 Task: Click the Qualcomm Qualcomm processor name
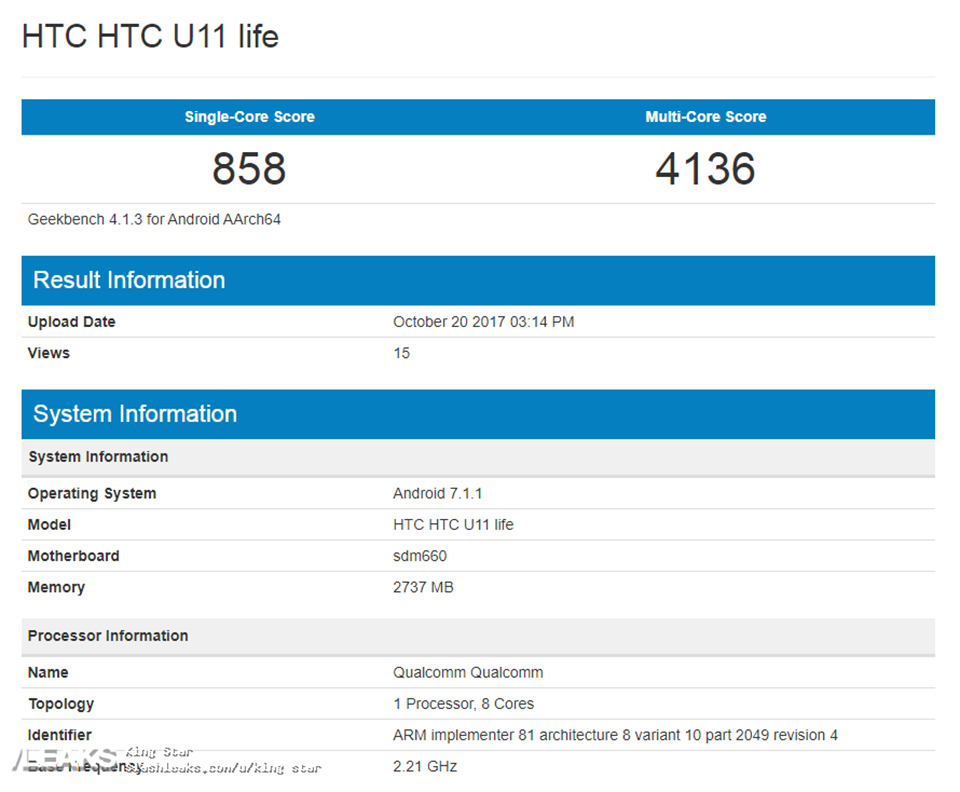pos(468,672)
